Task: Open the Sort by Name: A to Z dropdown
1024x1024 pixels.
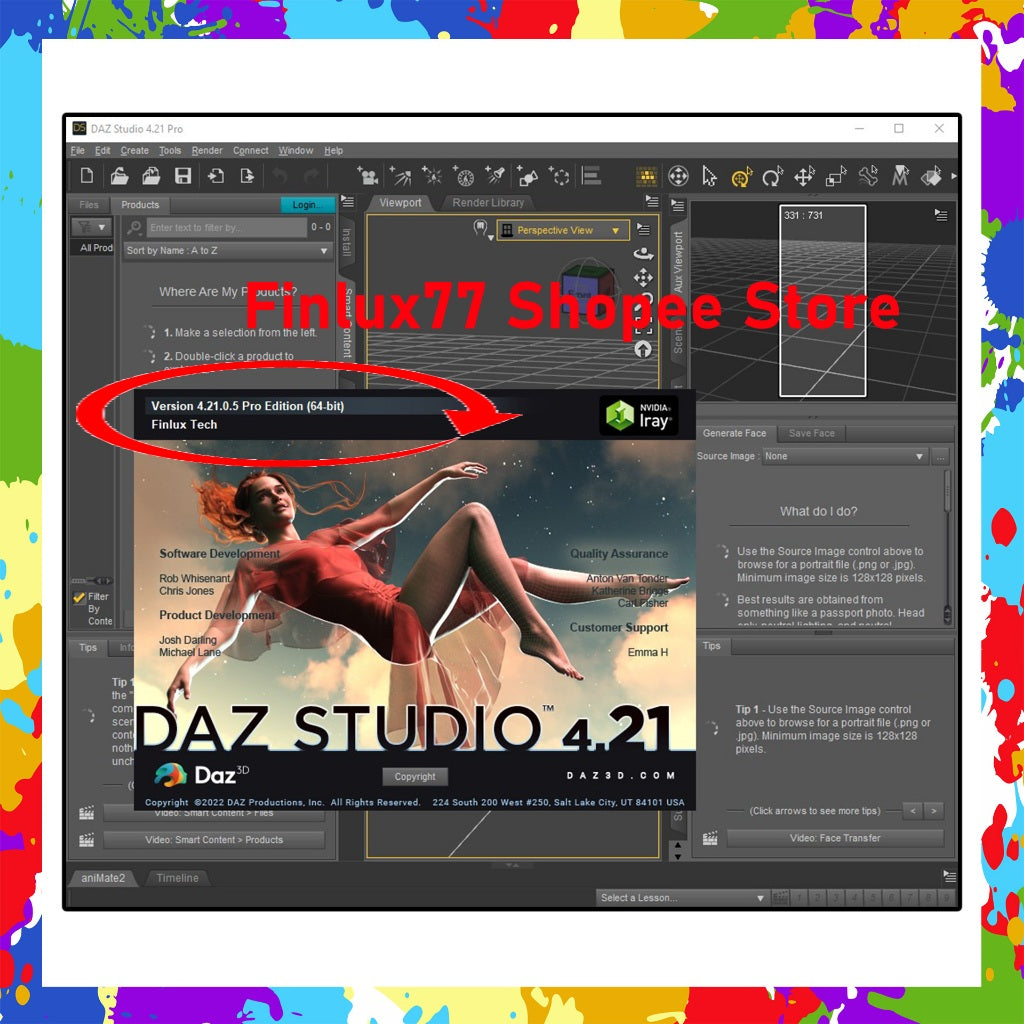Action: (x=227, y=251)
